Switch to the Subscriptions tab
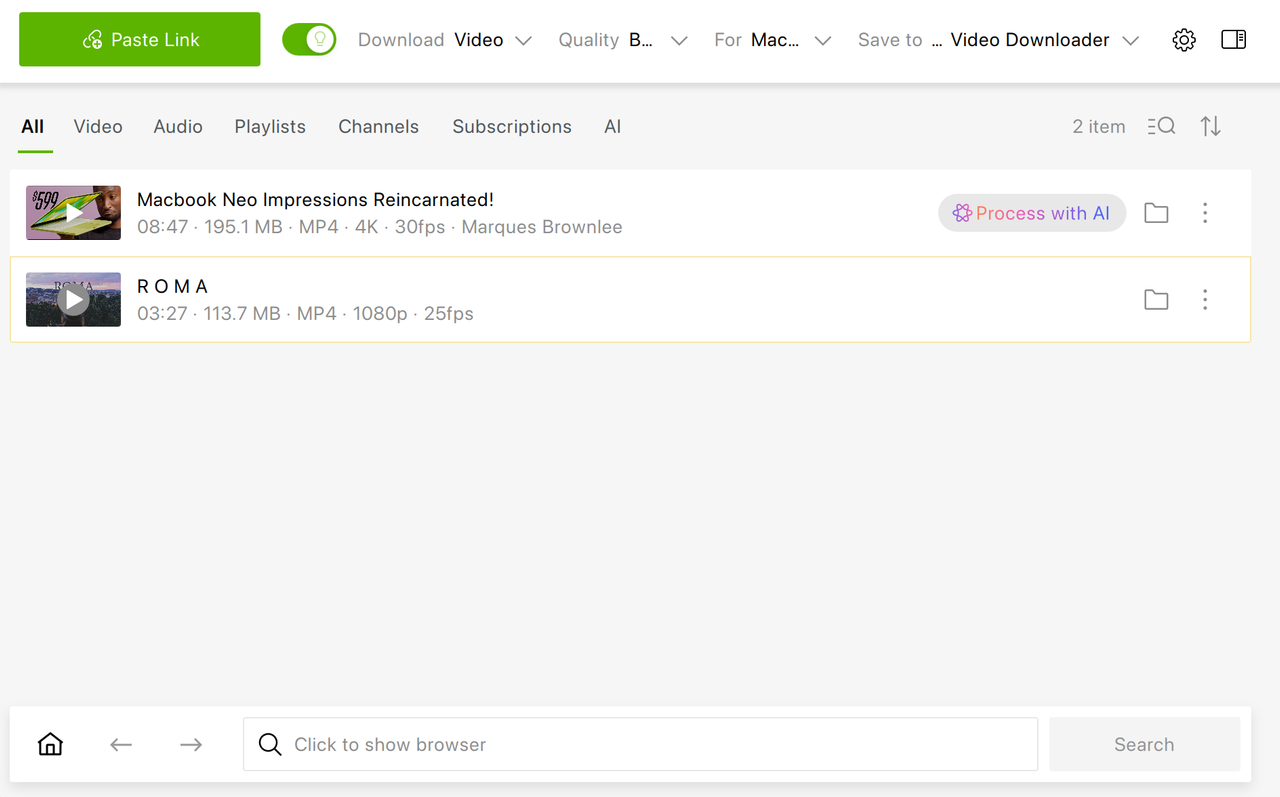 (x=512, y=127)
